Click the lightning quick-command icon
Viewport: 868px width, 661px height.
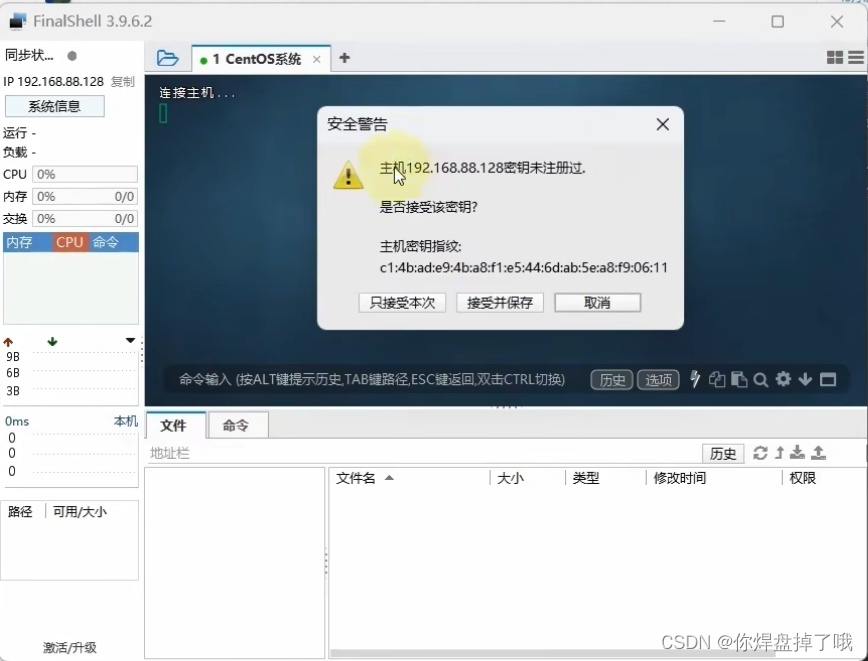point(695,379)
